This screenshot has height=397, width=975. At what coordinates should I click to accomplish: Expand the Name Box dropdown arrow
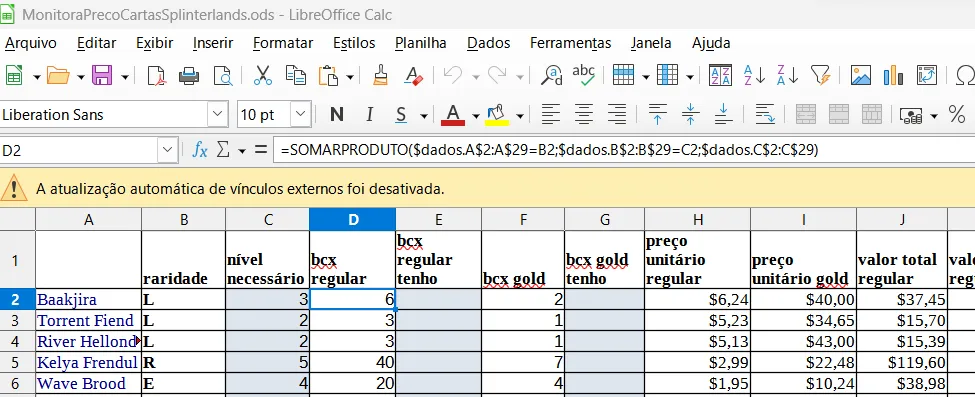pyautogui.click(x=168, y=150)
